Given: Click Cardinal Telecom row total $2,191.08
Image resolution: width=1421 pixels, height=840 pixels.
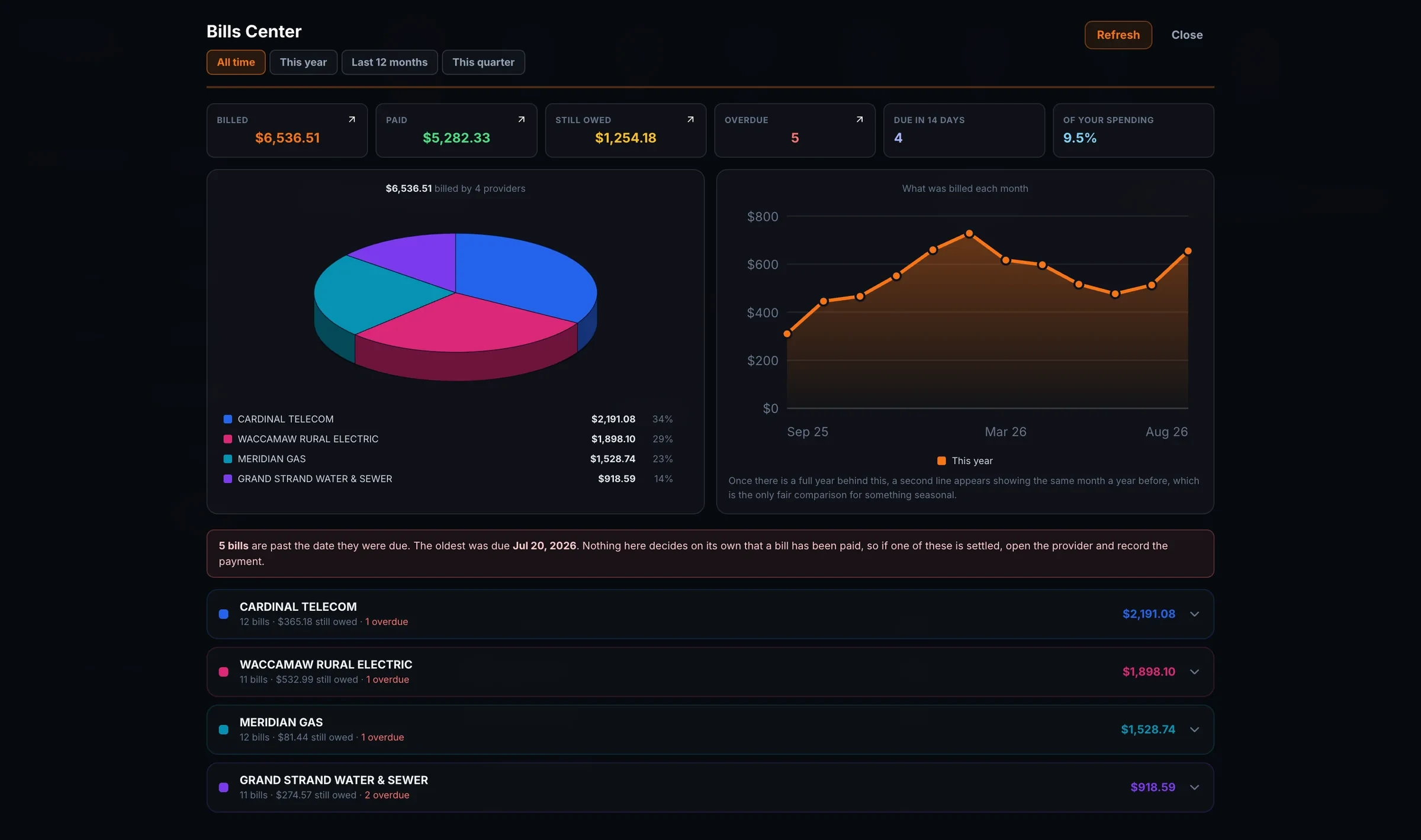Looking at the screenshot, I should [x=1149, y=614].
